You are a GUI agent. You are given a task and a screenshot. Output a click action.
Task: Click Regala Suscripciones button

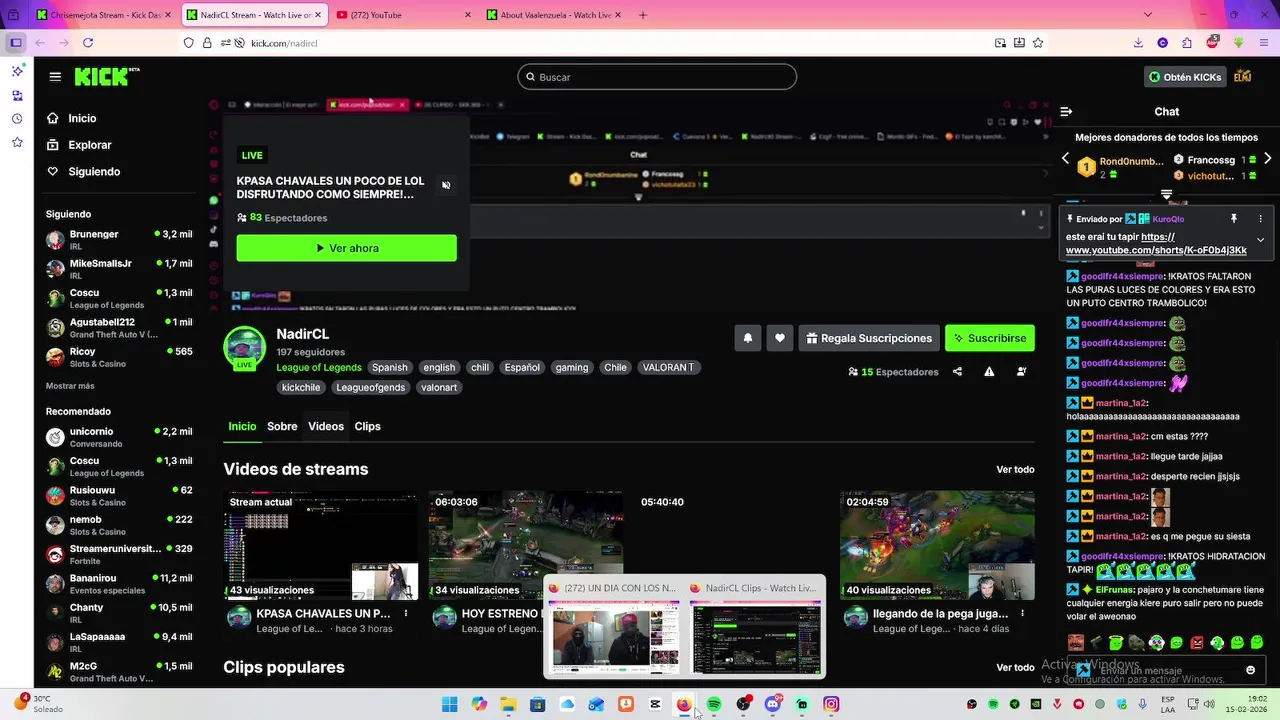pyautogui.click(x=870, y=338)
